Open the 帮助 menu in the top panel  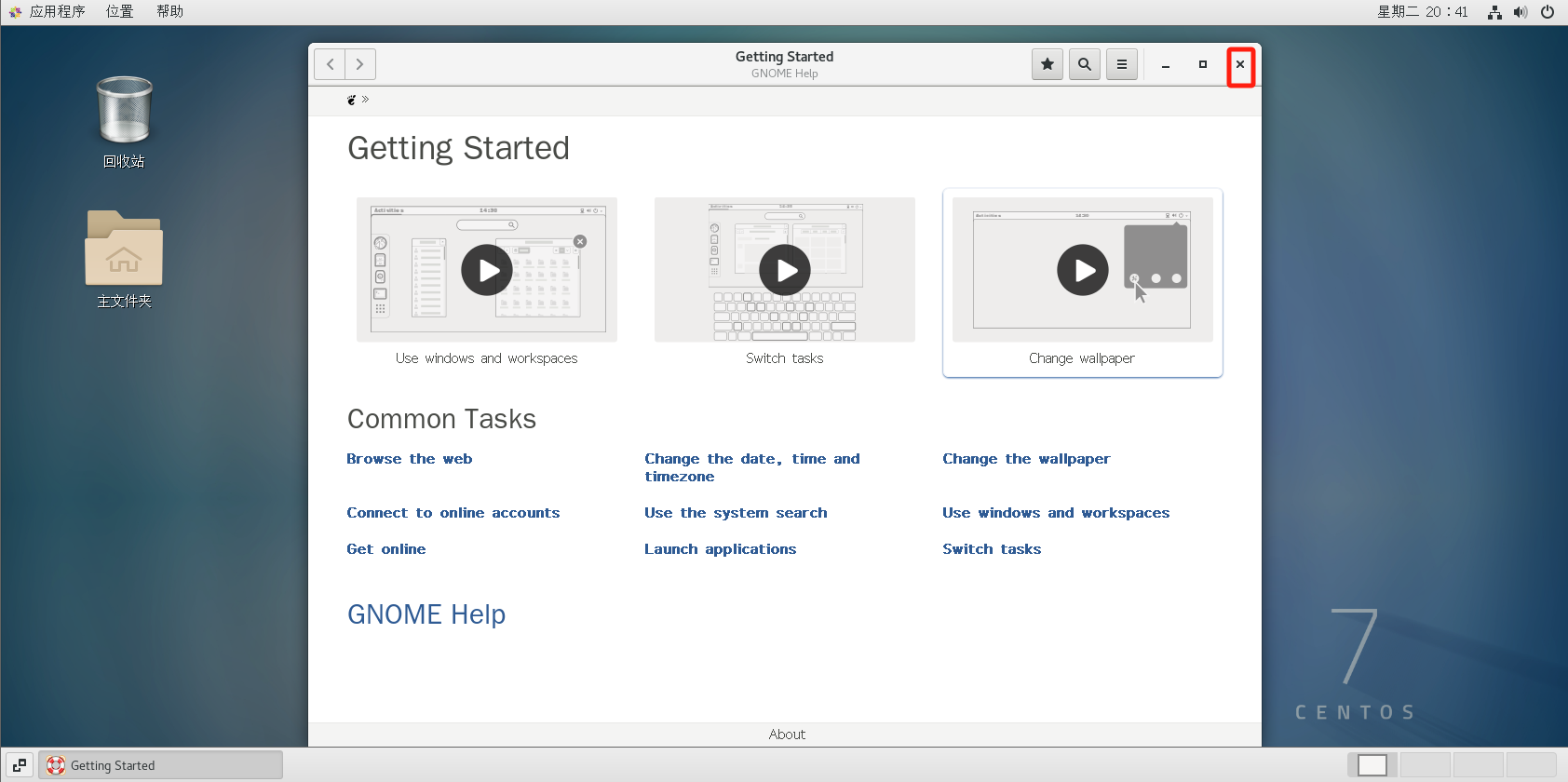pyautogui.click(x=169, y=12)
